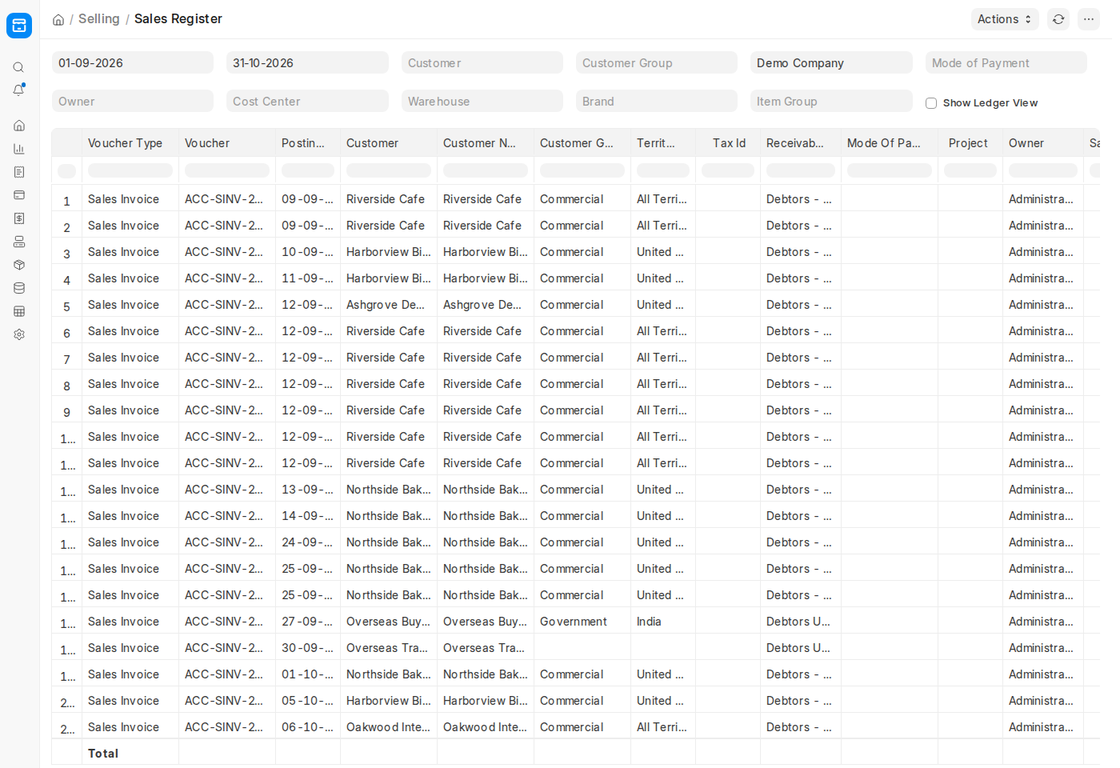This screenshot has height=768, width=1120.
Task: Open the Owner filter field
Action: (133, 101)
